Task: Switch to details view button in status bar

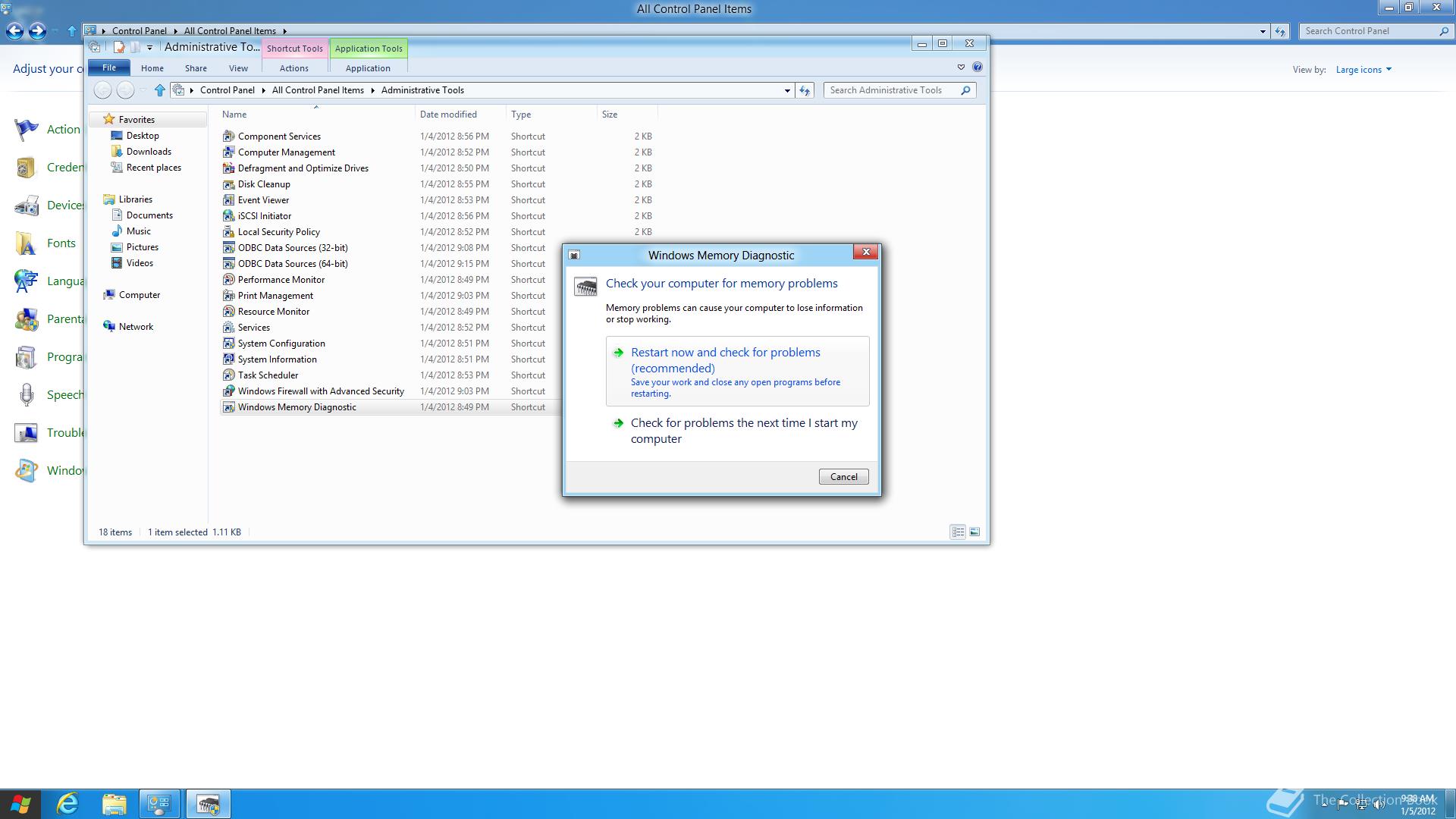Action: tap(958, 532)
